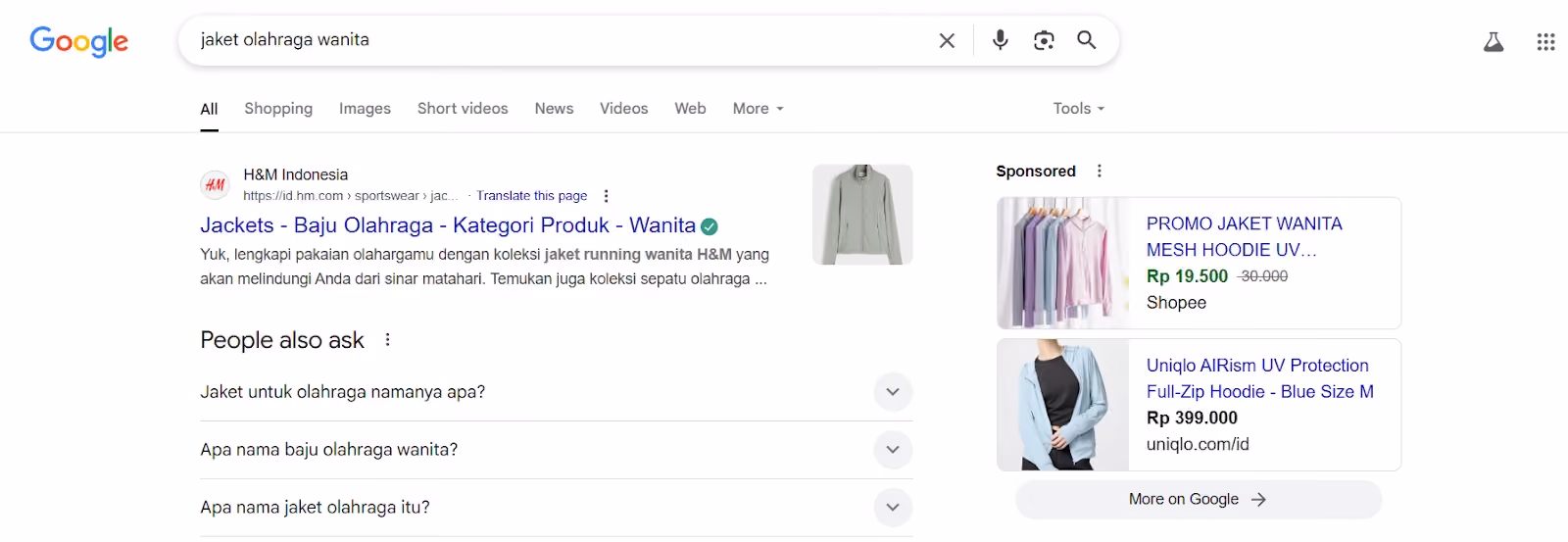The image size is (1568, 542).
Task: Clear the search query with X icon
Action: coord(947,40)
